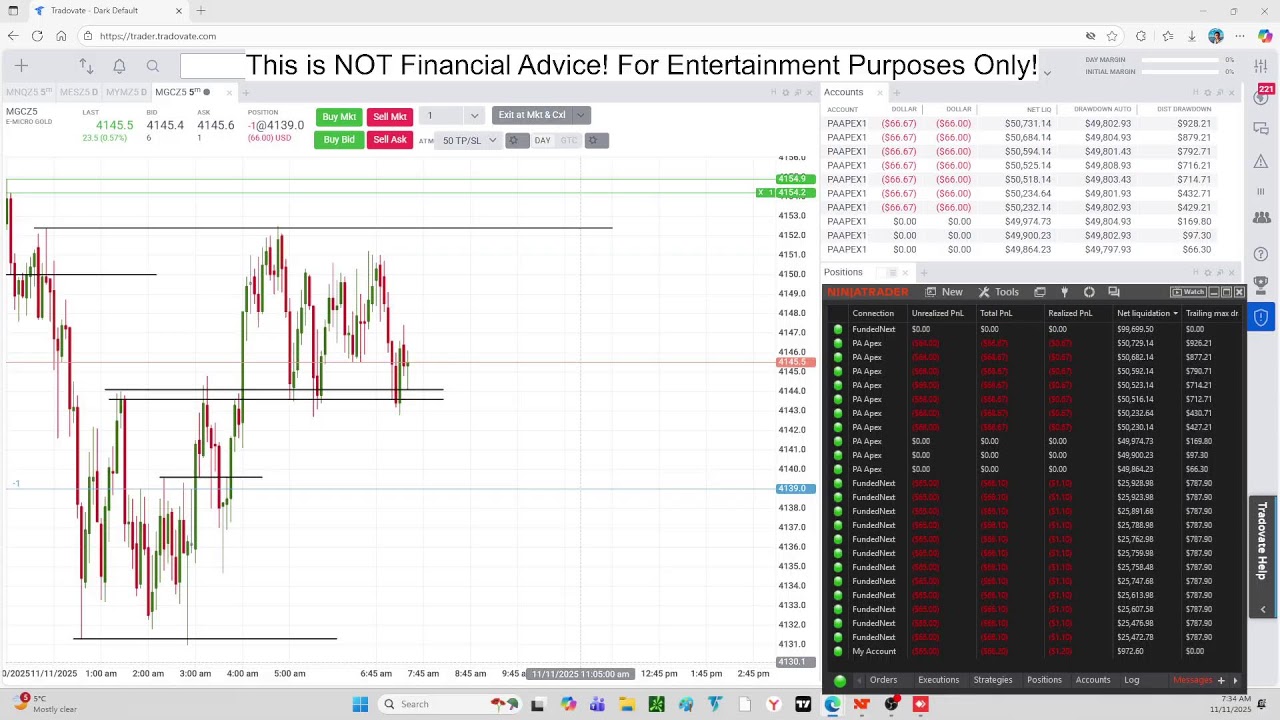This screenshot has width=1280, height=720.
Task: Click NinjaTrader workspaces icon
Action: (1040, 292)
